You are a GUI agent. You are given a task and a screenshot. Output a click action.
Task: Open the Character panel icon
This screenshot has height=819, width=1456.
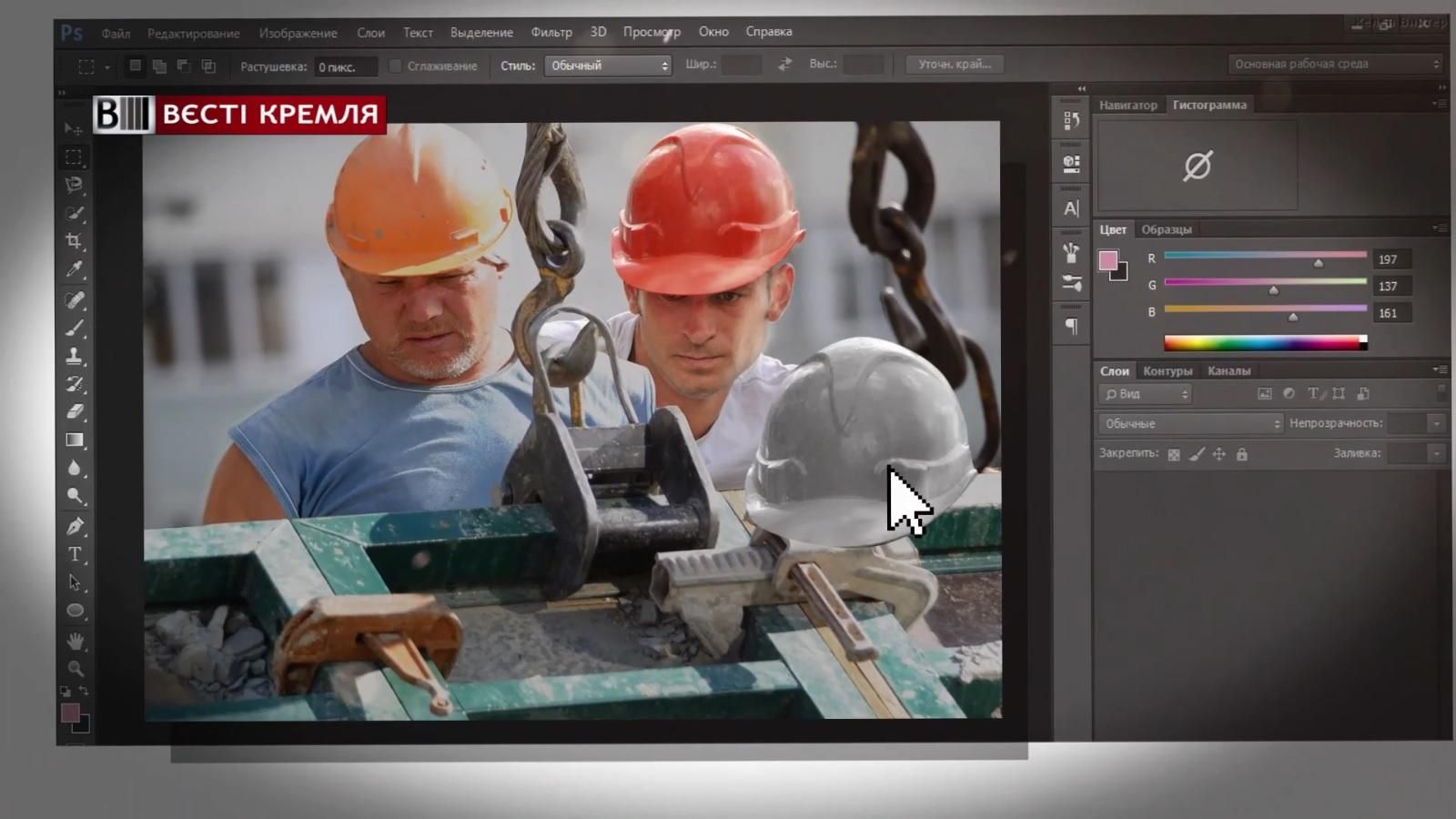click(x=1071, y=208)
